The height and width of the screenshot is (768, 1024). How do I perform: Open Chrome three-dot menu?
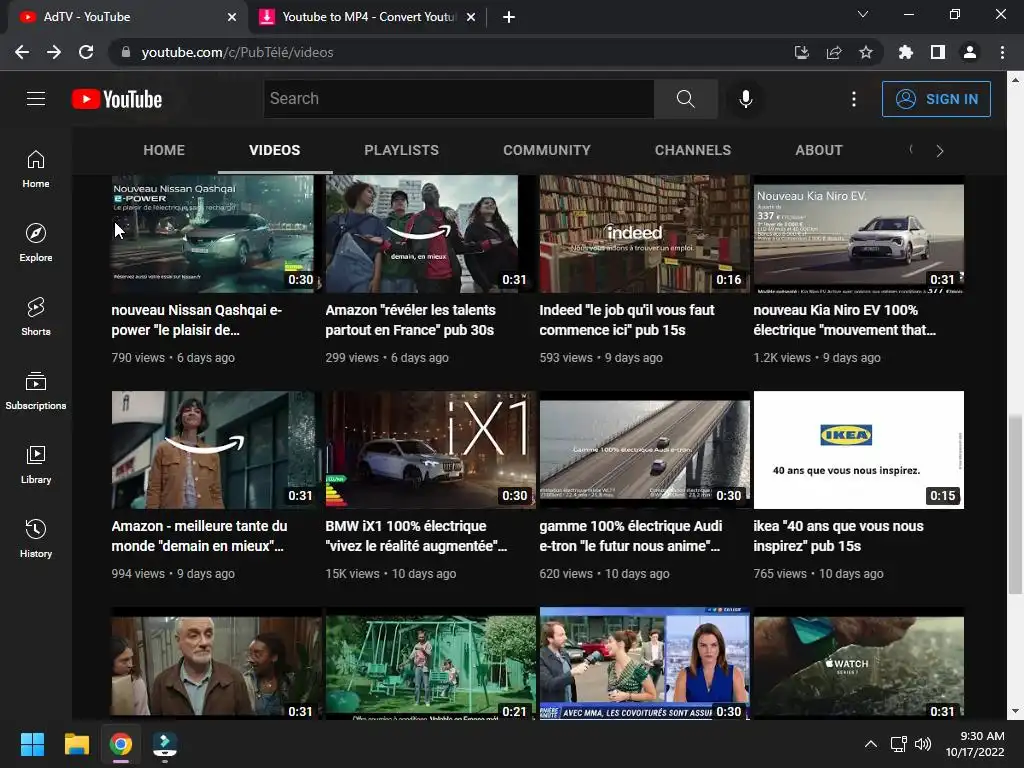1002,52
